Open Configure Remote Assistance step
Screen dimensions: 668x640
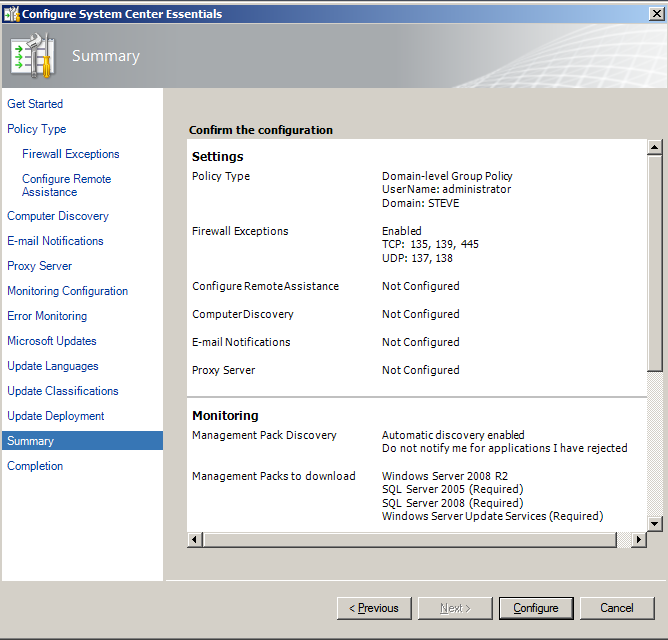66,185
